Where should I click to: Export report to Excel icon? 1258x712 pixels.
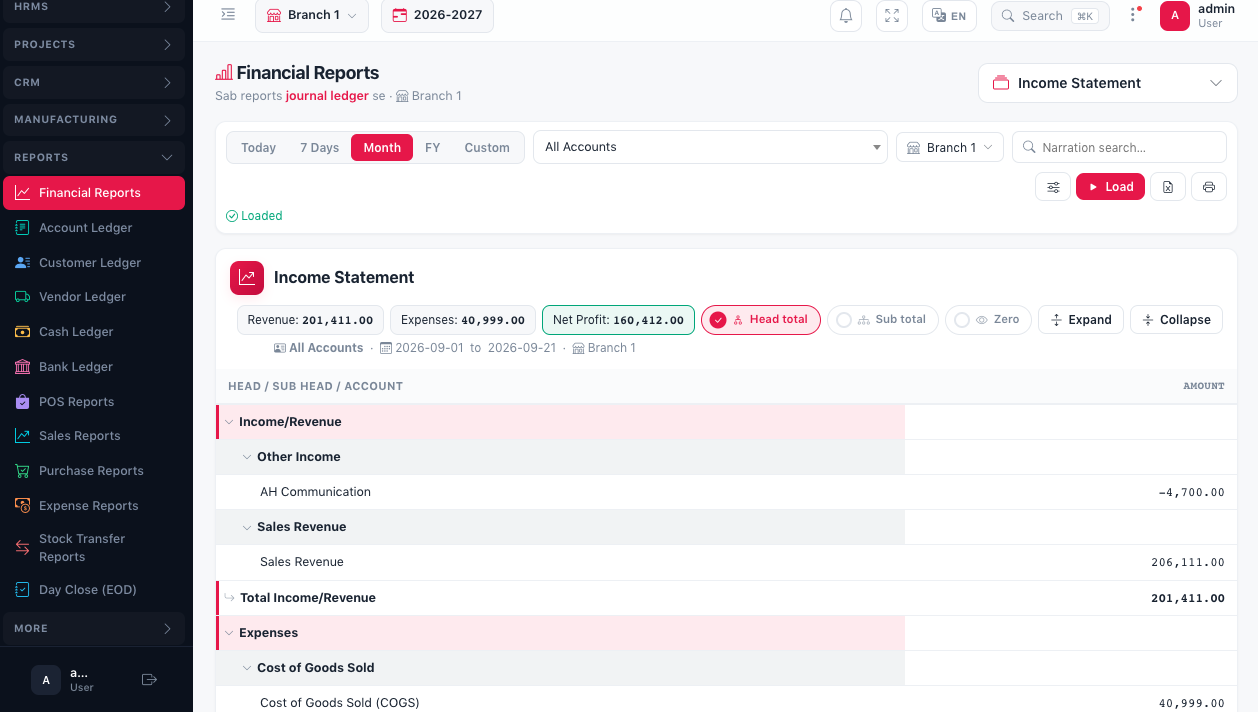[1168, 187]
